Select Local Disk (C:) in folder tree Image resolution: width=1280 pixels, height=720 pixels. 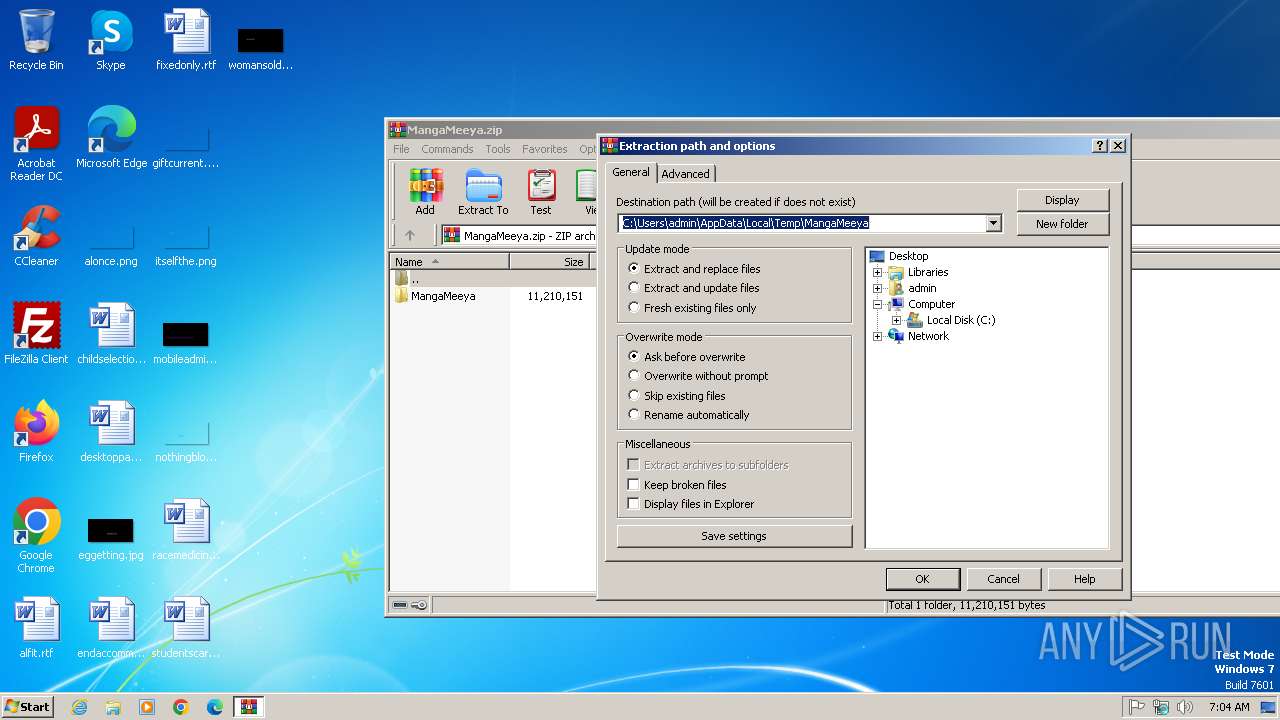pyautogui.click(x=951, y=320)
